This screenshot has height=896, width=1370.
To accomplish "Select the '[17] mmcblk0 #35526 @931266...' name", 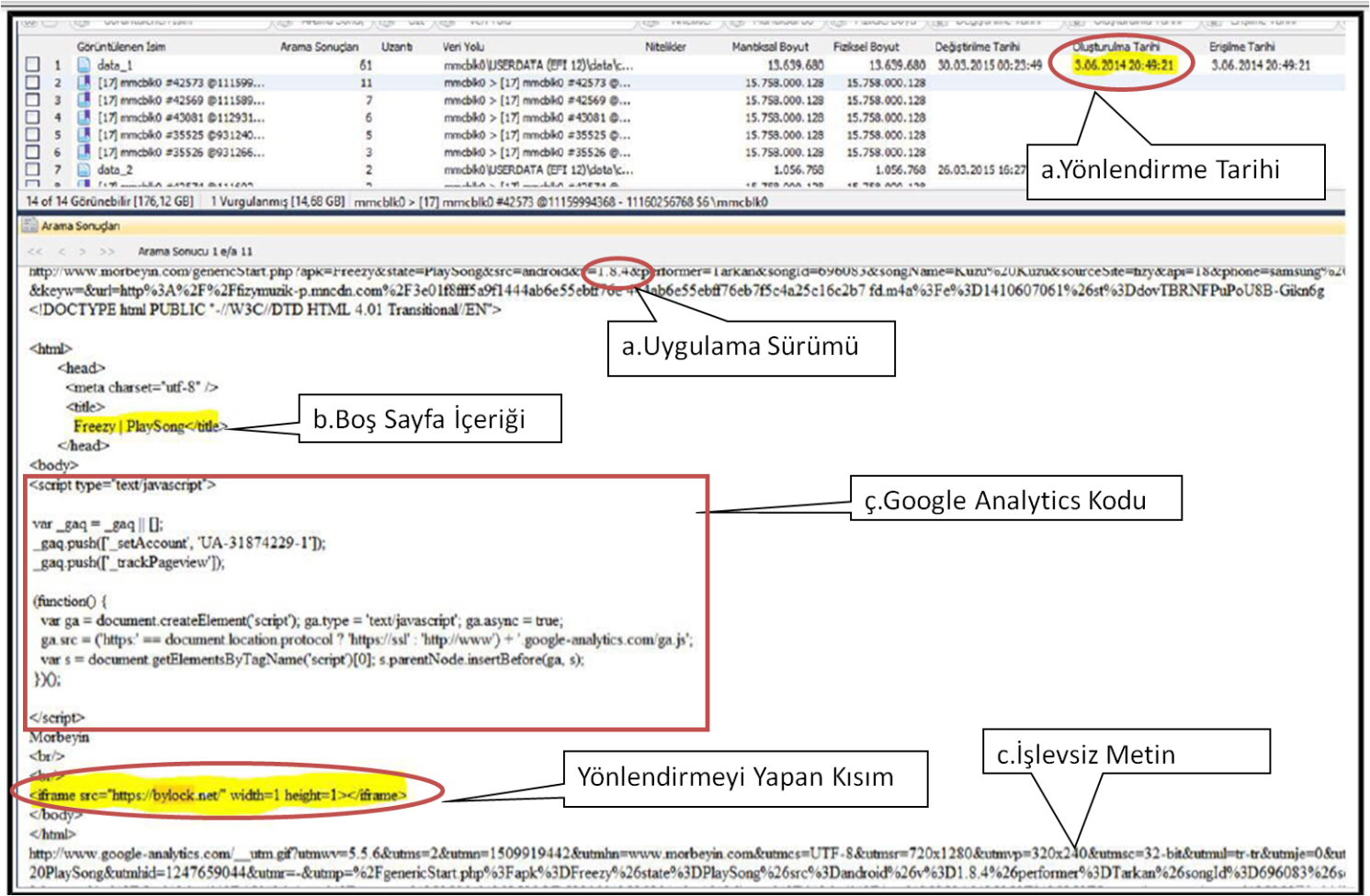I will (x=181, y=153).
